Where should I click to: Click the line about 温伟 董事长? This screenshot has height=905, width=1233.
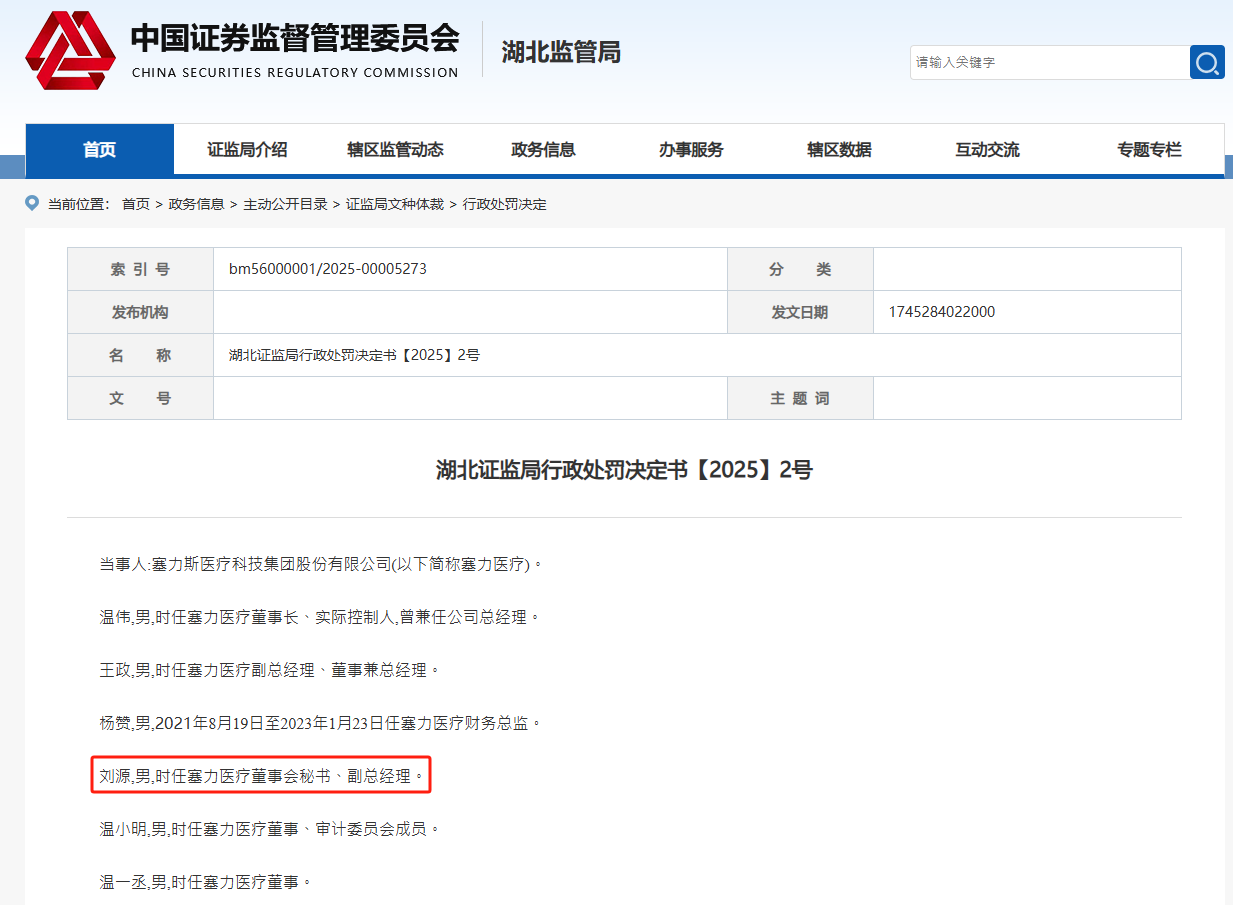[x=319, y=617]
